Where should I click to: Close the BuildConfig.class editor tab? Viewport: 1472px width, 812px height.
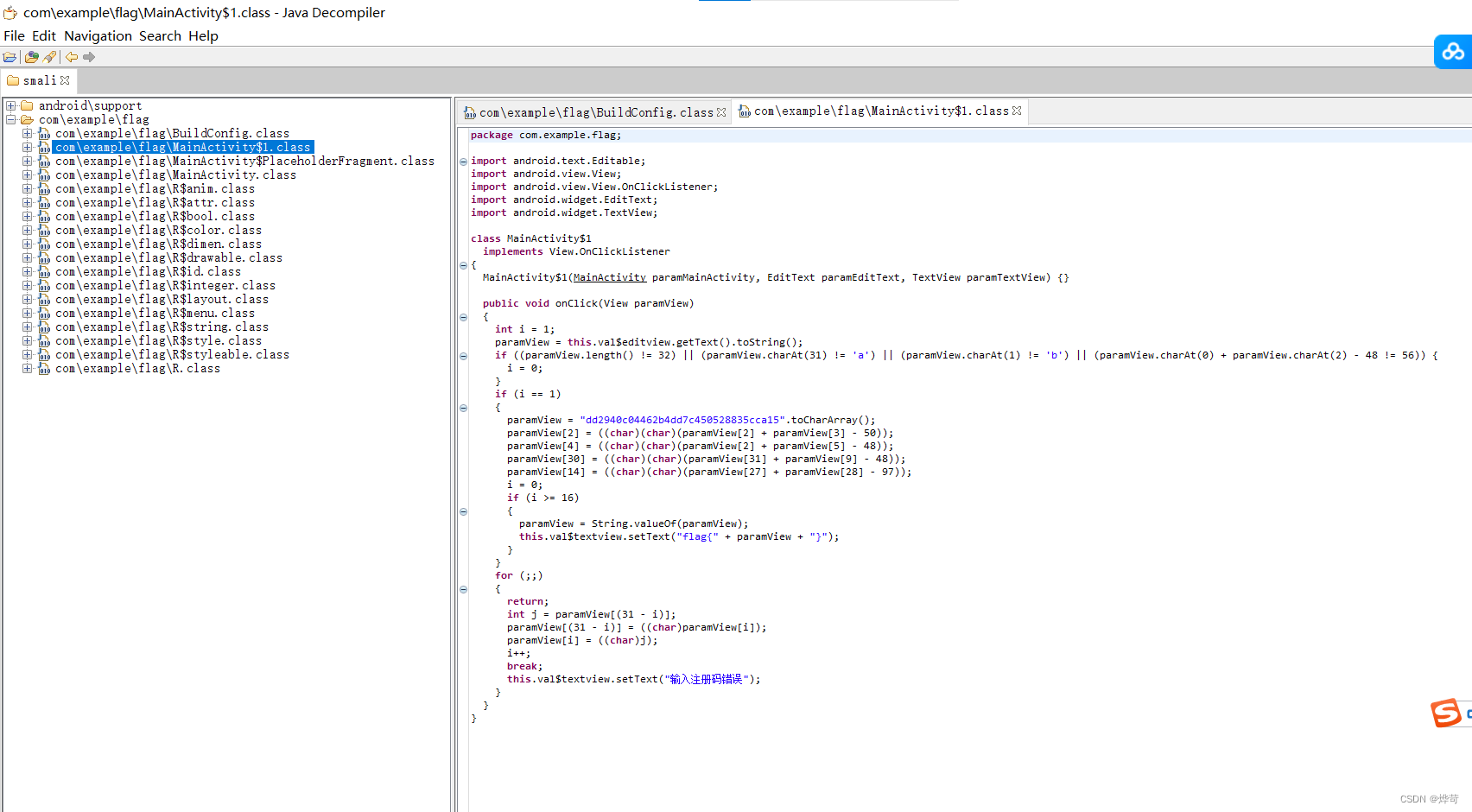coord(721,112)
